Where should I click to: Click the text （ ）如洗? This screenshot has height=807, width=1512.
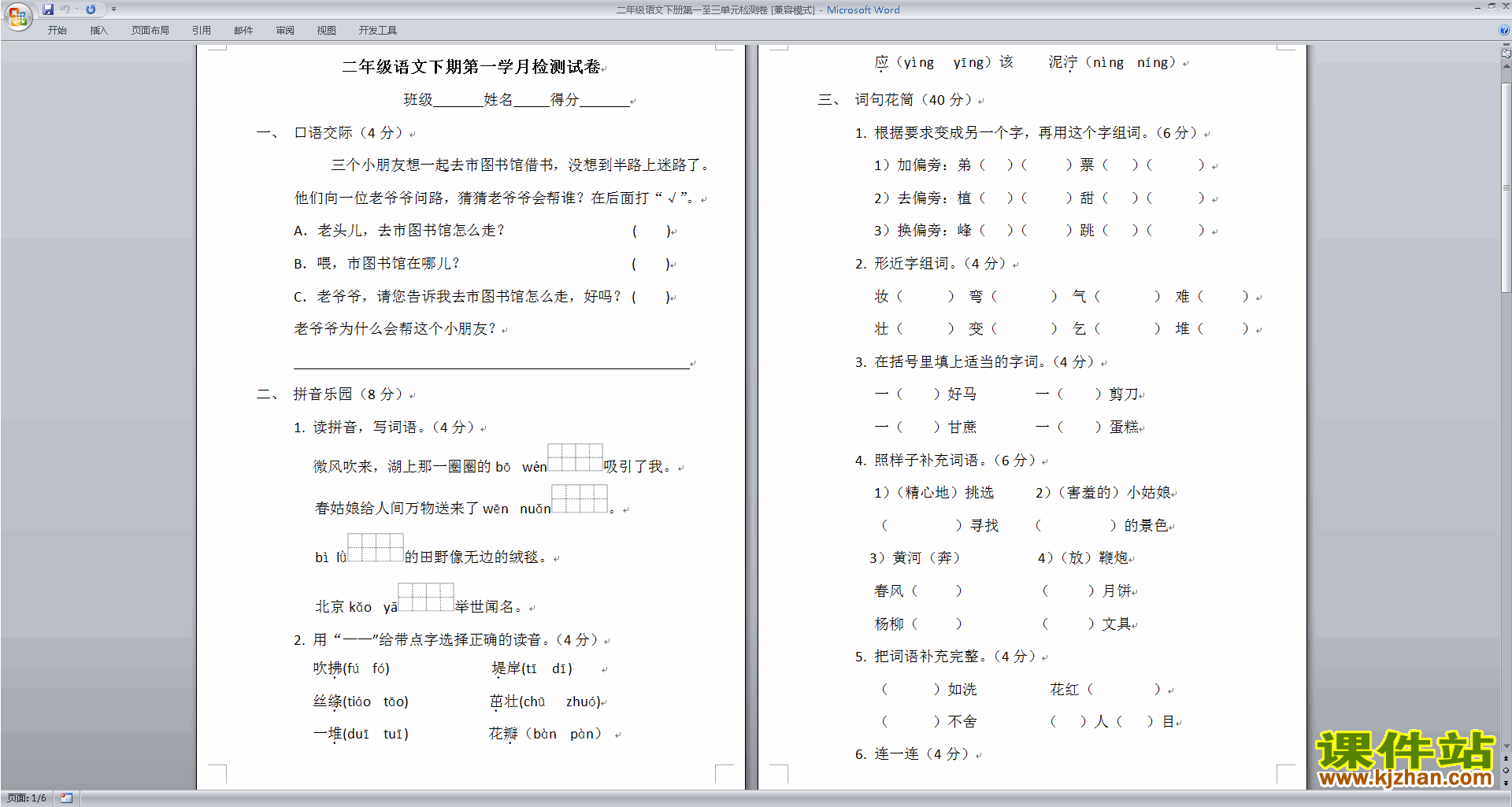tap(929, 690)
